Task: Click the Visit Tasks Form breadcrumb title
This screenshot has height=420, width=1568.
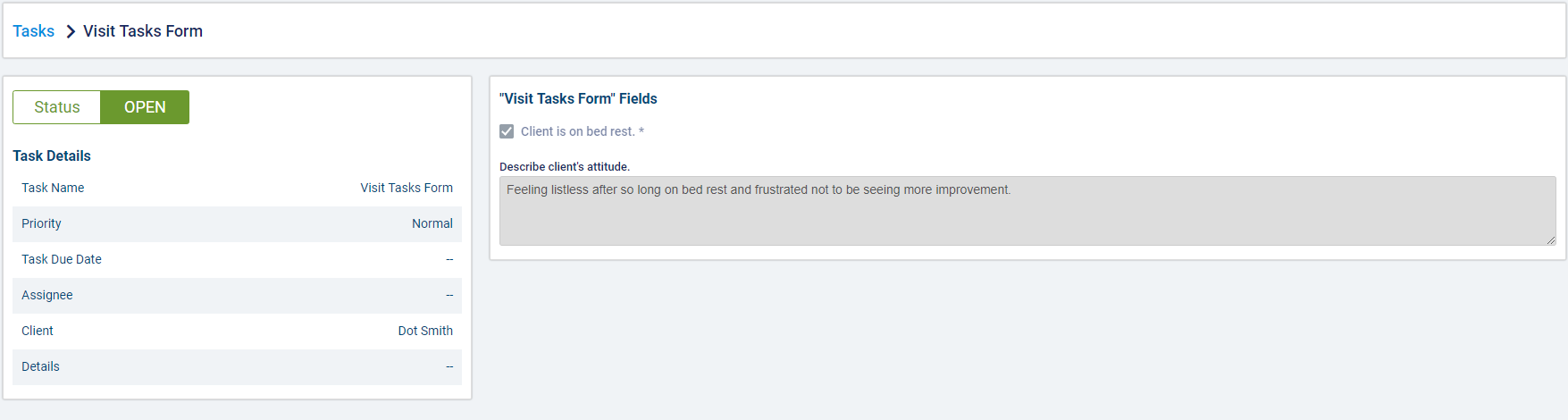Action: coord(143,31)
